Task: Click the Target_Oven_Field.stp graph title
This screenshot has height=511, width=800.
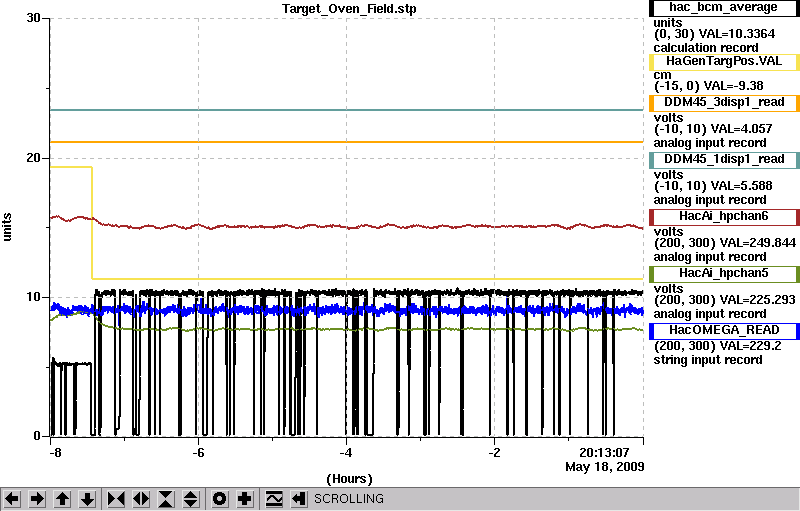Action: coord(349,9)
